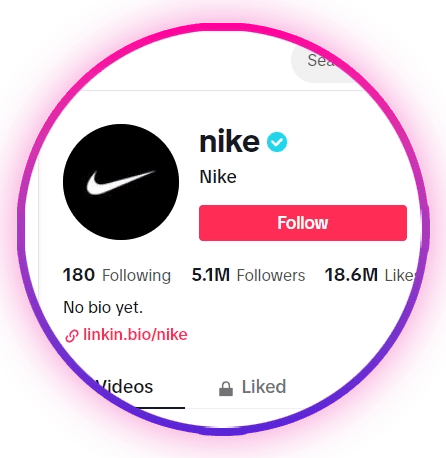Click the white swoosh inside avatar
The image size is (446, 458).
point(120,182)
